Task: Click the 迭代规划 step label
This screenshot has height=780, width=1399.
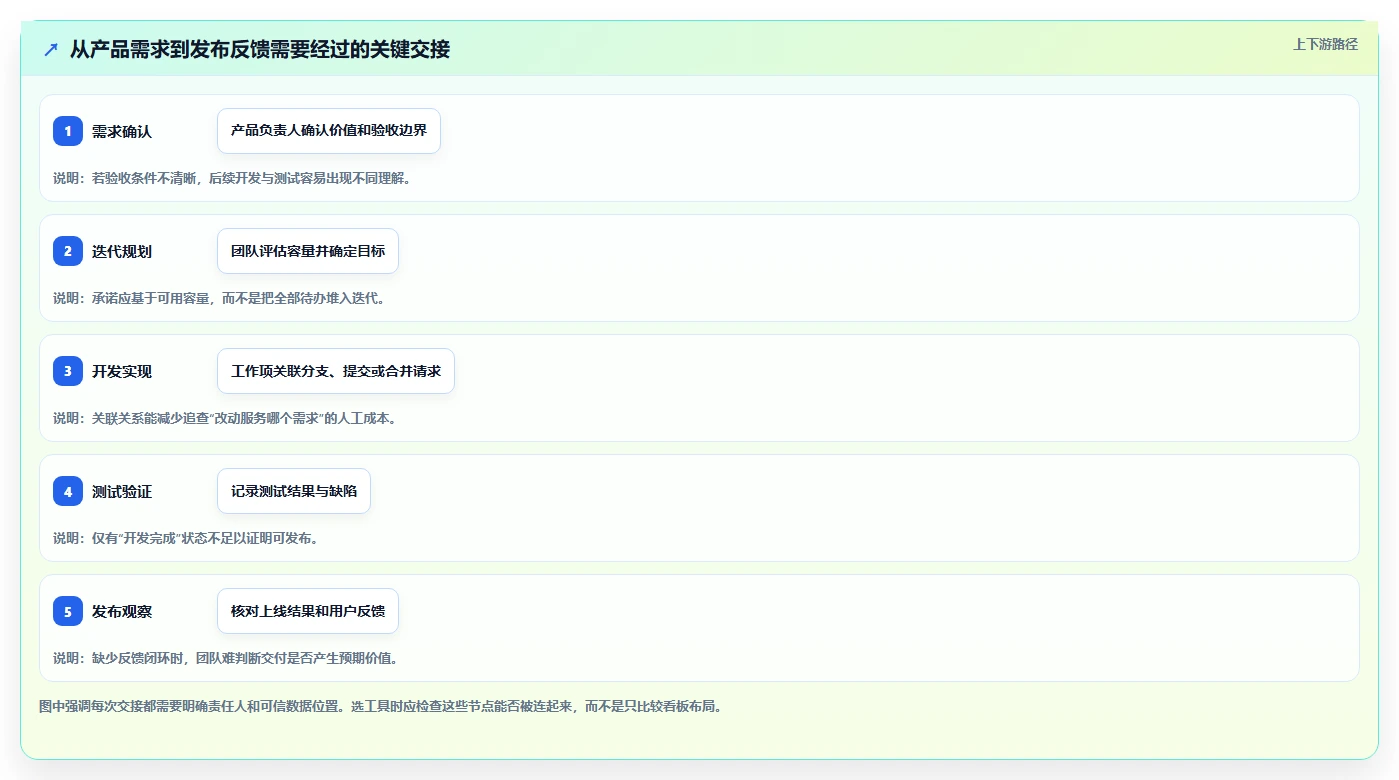Action: pyautogui.click(x=122, y=251)
